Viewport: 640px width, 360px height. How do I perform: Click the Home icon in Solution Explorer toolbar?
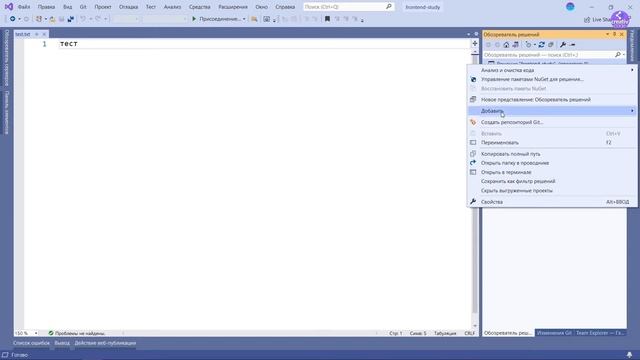tap(506, 44)
